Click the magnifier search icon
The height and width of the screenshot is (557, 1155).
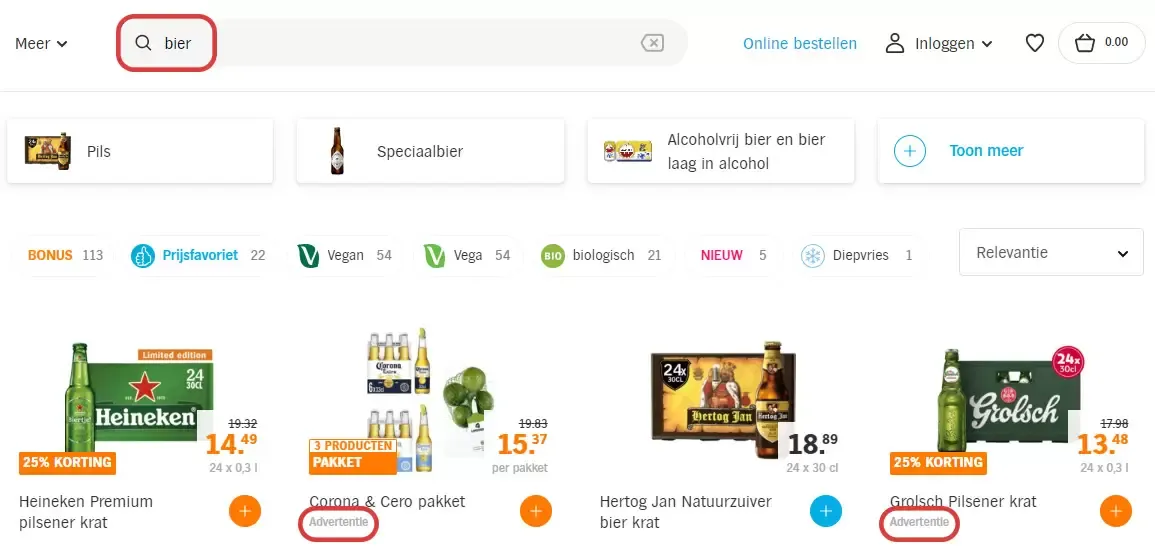144,43
